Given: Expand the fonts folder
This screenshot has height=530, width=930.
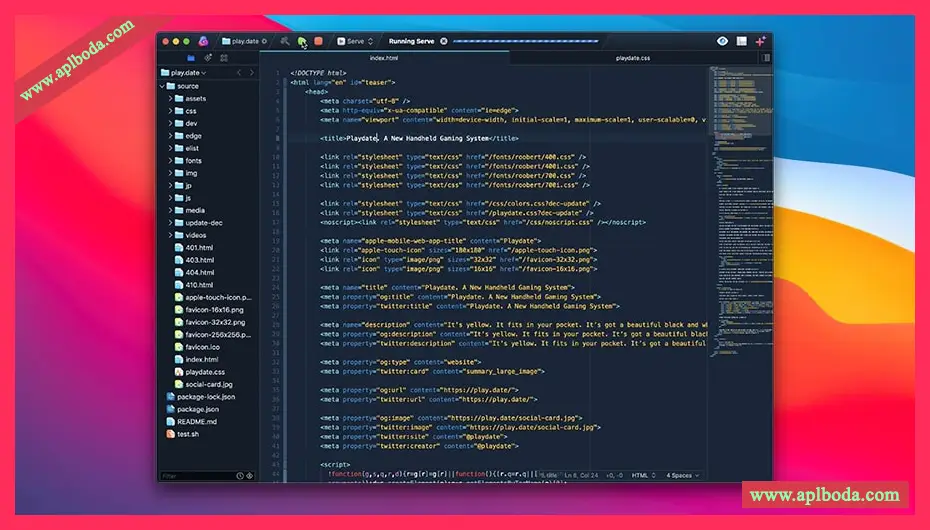Looking at the screenshot, I should (x=171, y=160).
